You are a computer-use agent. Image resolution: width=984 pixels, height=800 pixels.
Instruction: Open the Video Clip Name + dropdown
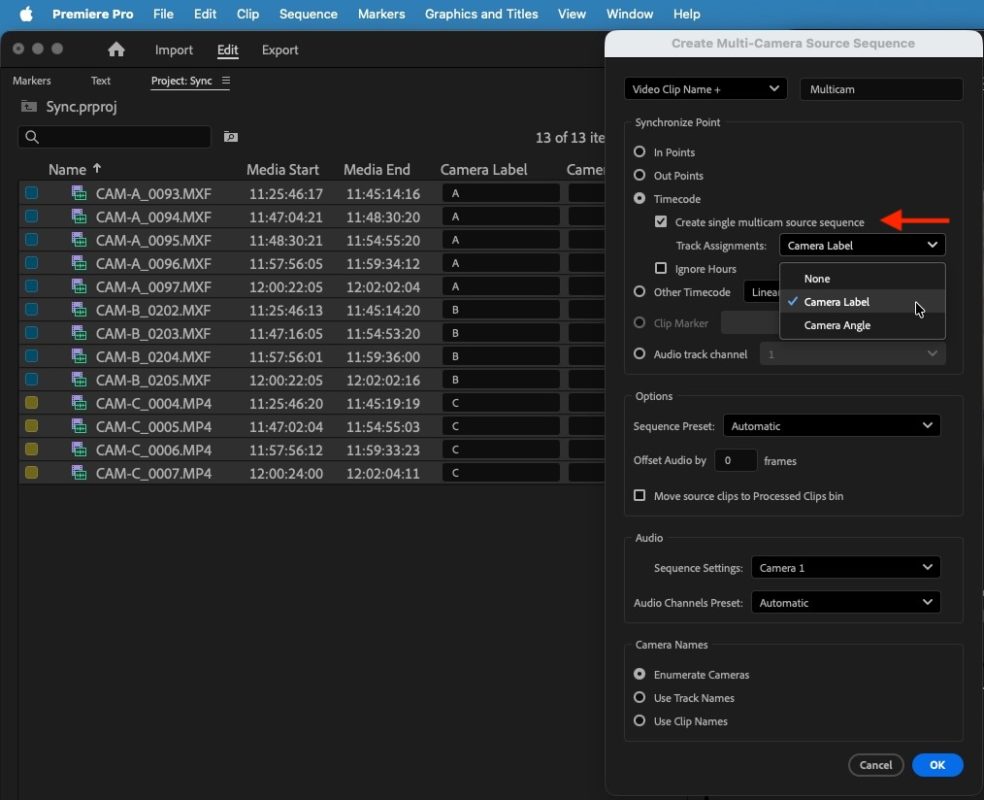pyautogui.click(x=705, y=89)
